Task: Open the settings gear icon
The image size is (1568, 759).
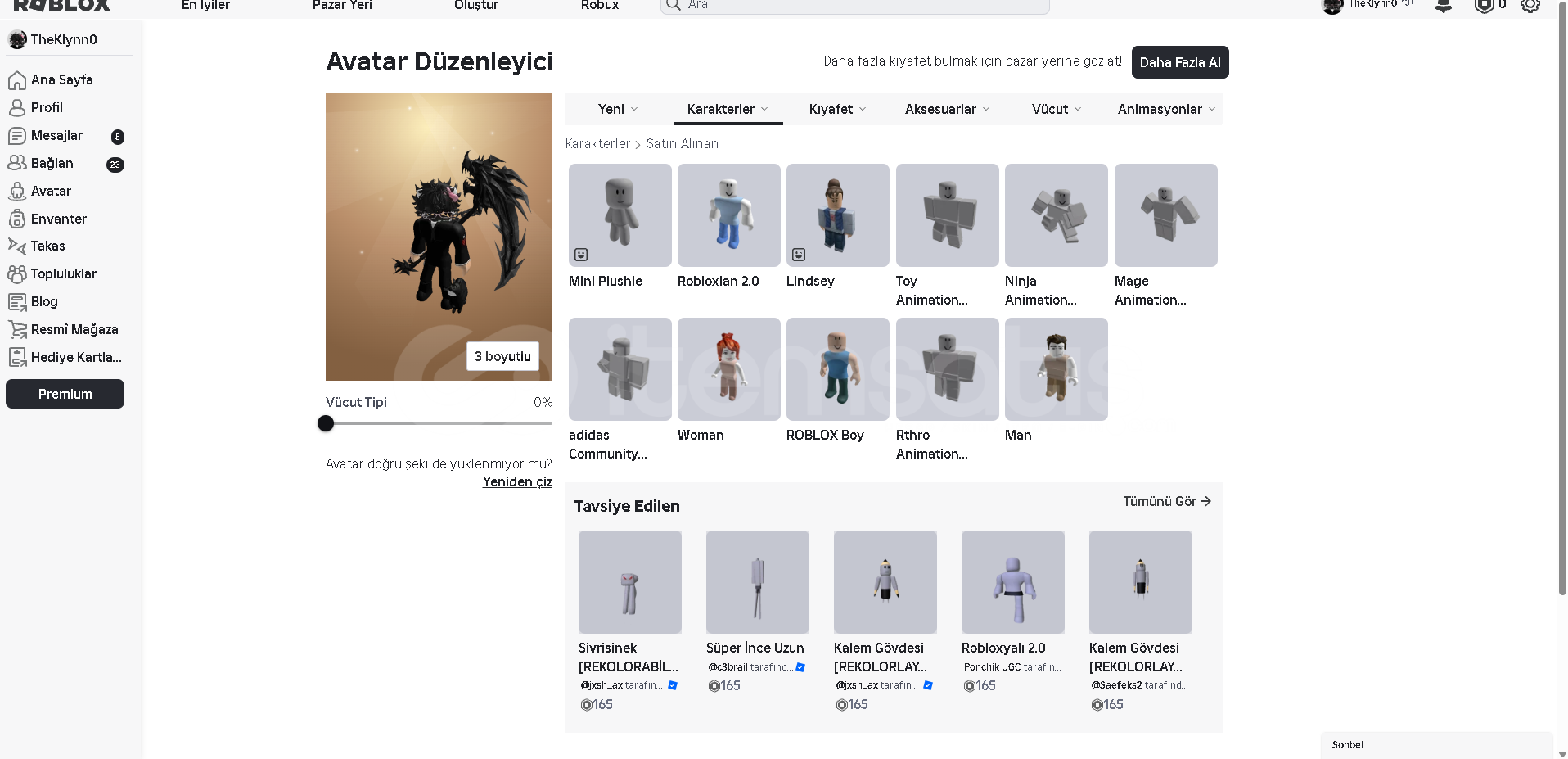Action: [x=1530, y=6]
